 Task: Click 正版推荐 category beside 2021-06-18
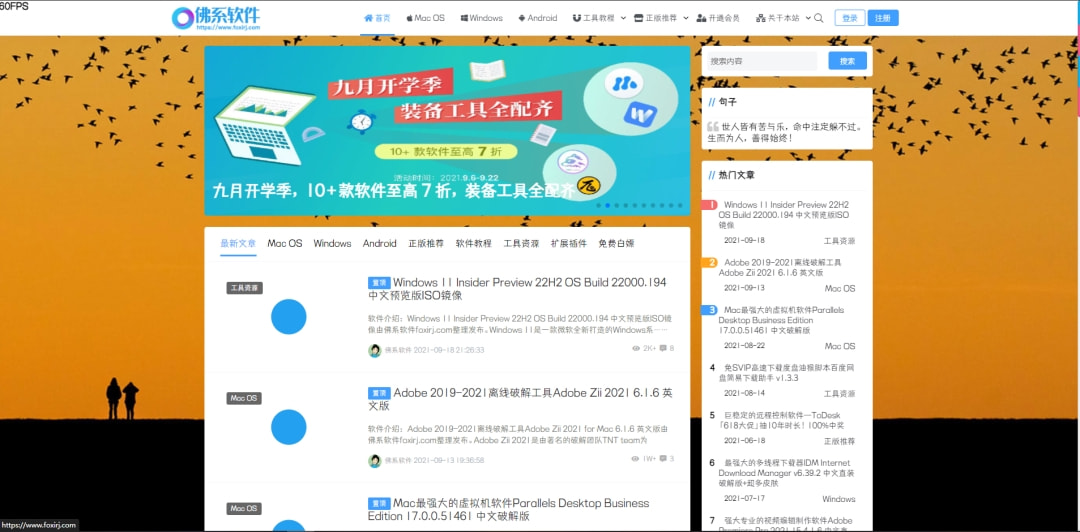pos(840,441)
